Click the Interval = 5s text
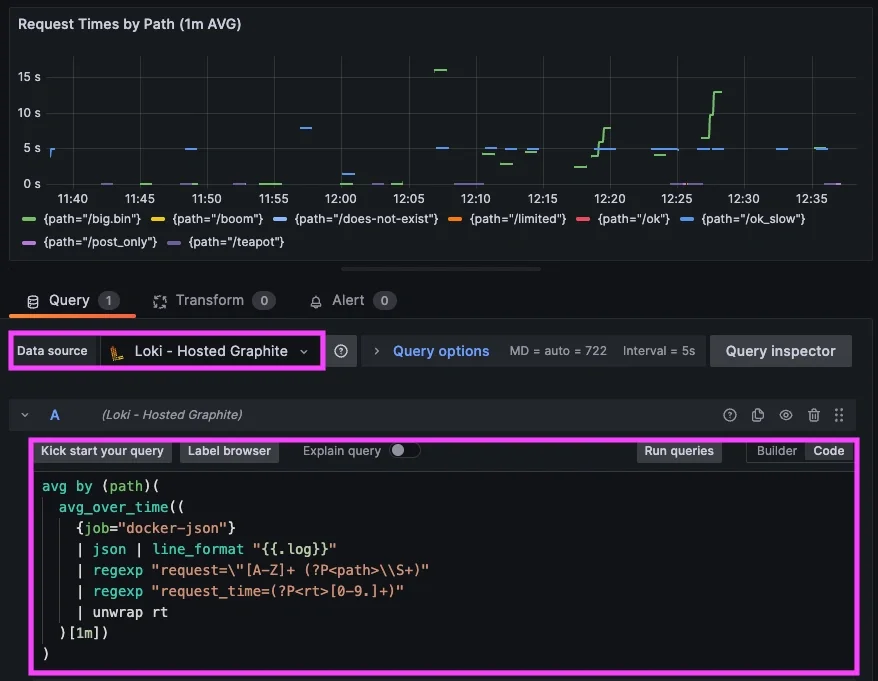Viewport: 878px width, 681px height. [x=658, y=351]
